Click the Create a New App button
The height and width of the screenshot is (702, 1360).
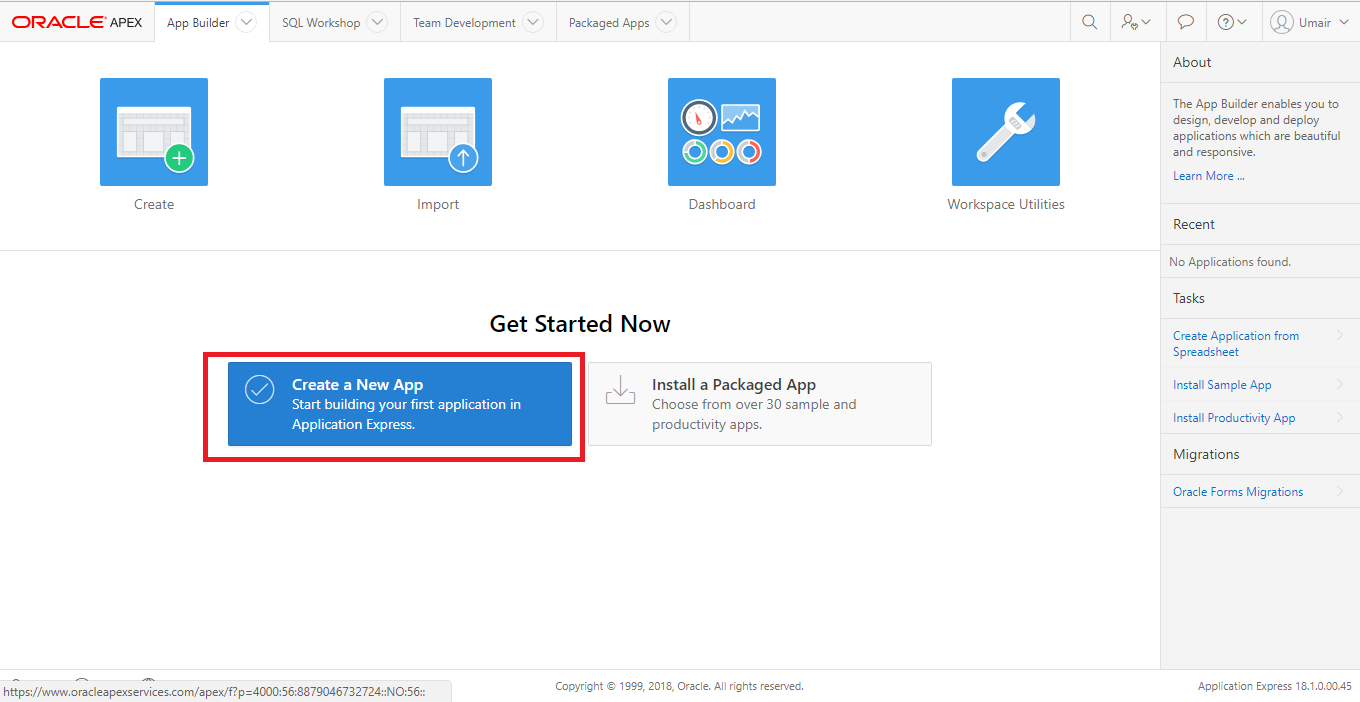pyautogui.click(x=400, y=404)
